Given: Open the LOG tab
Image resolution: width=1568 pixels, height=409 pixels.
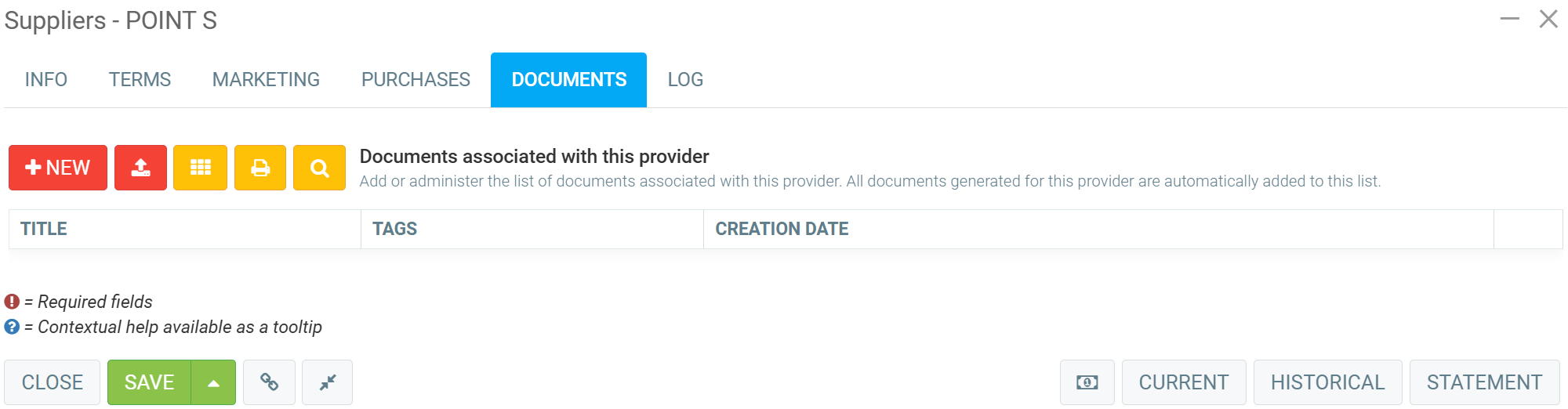Looking at the screenshot, I should (x=685, y=80).
